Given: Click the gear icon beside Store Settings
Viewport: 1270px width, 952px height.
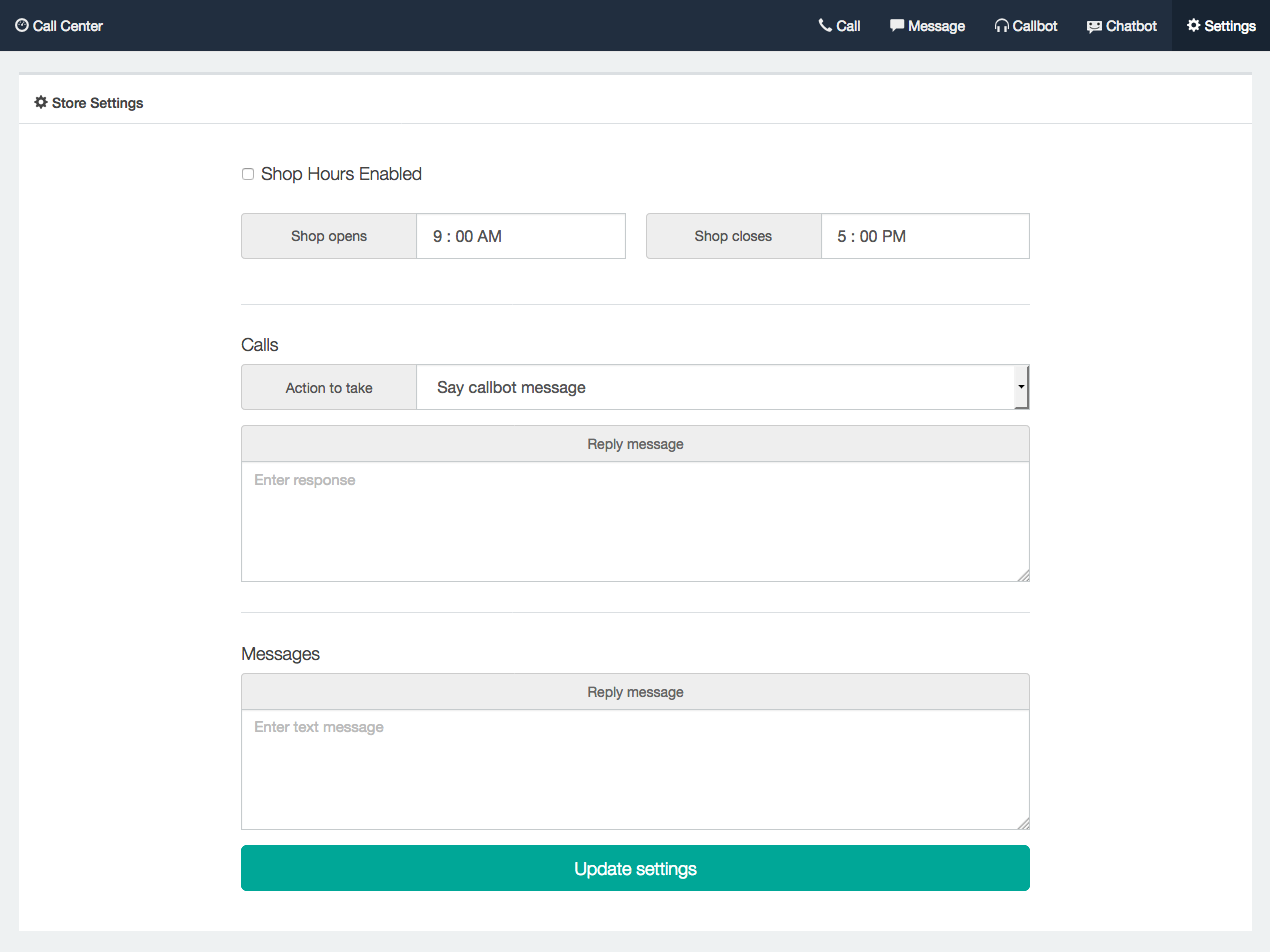Looking at the screenshot, I should 40,102.
